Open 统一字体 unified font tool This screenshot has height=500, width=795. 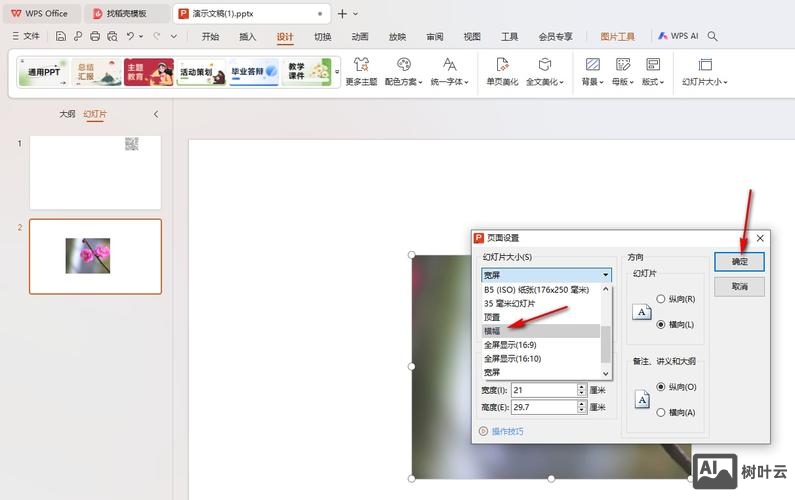tap(450, 72)
